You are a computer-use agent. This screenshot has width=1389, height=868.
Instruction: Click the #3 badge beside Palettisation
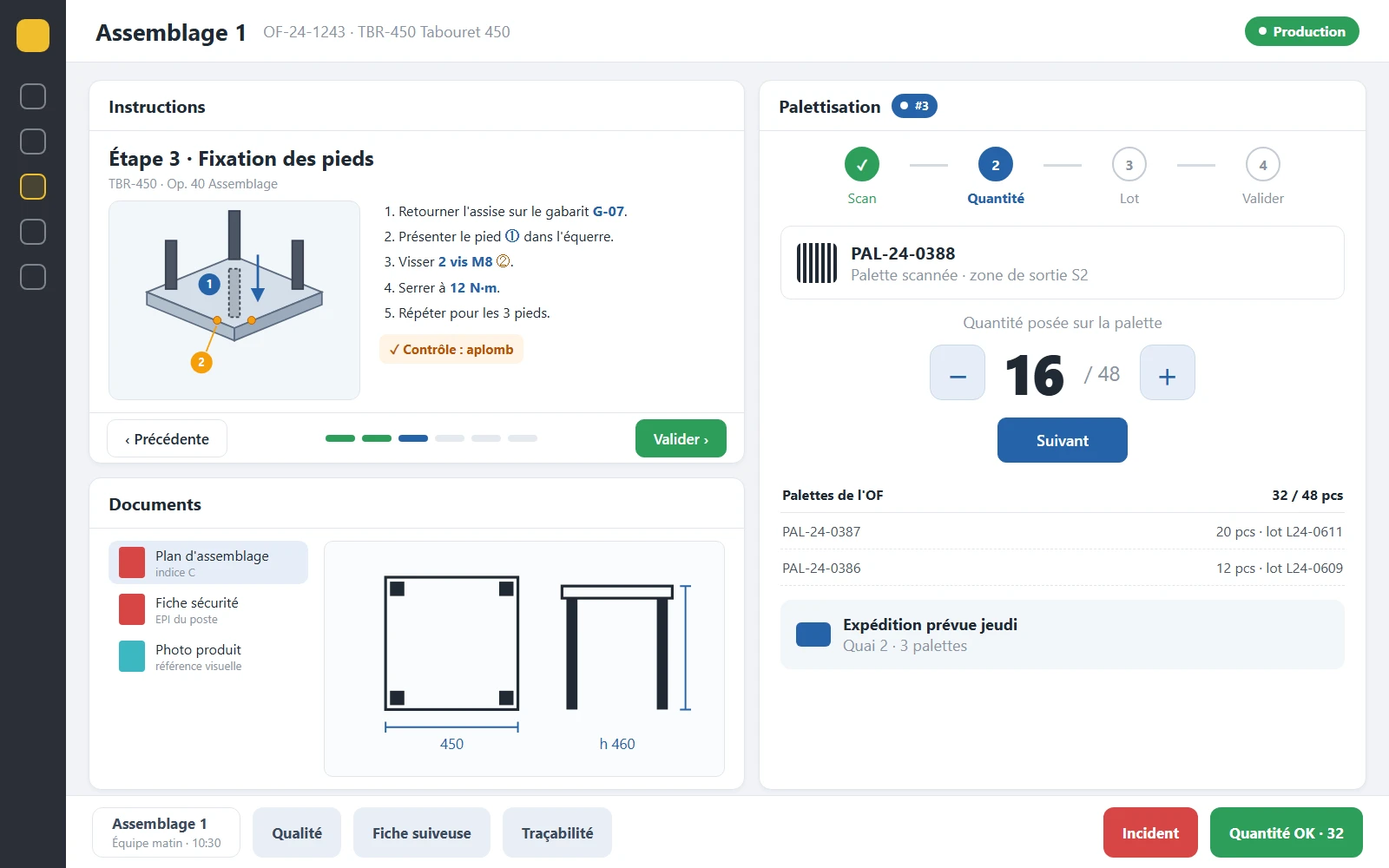point(915,106)
